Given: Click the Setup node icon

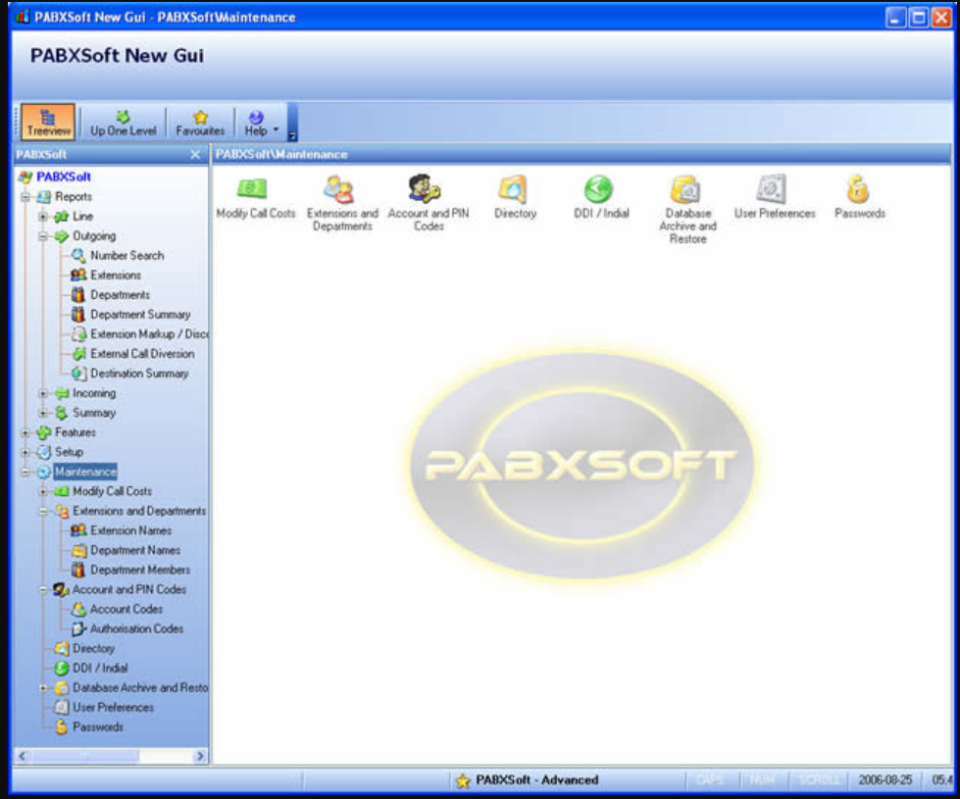Looking at the screenshot, I should 43,452.
